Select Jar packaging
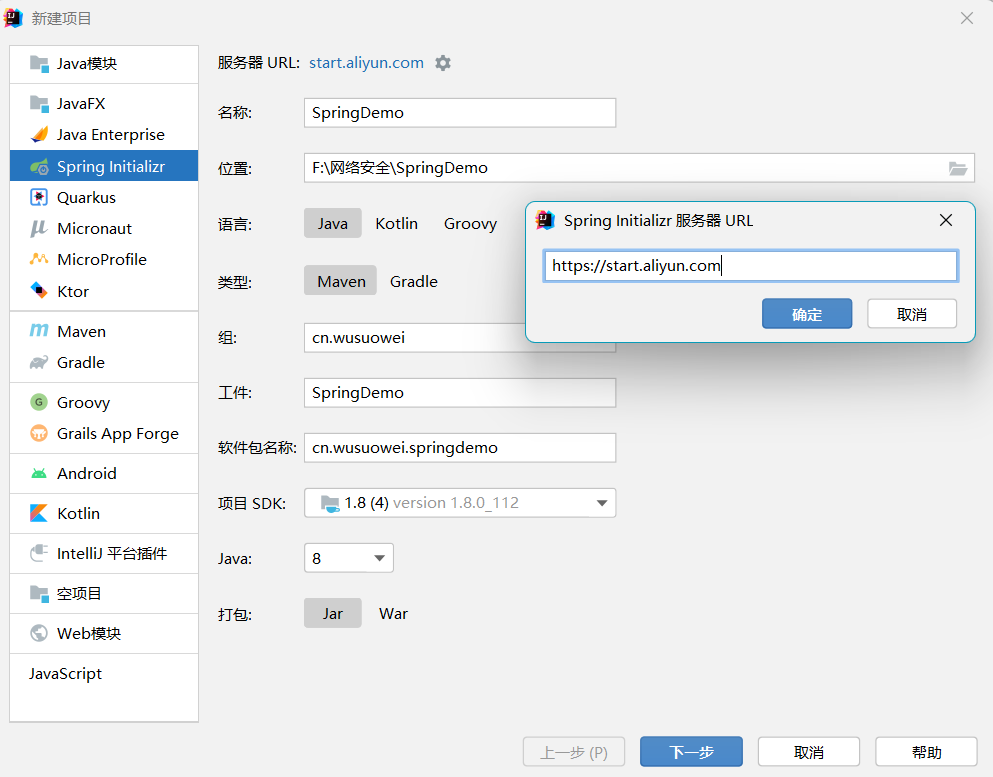Viewport: 993px width, 777px height. pyautogui.click(x=332, y=613)
